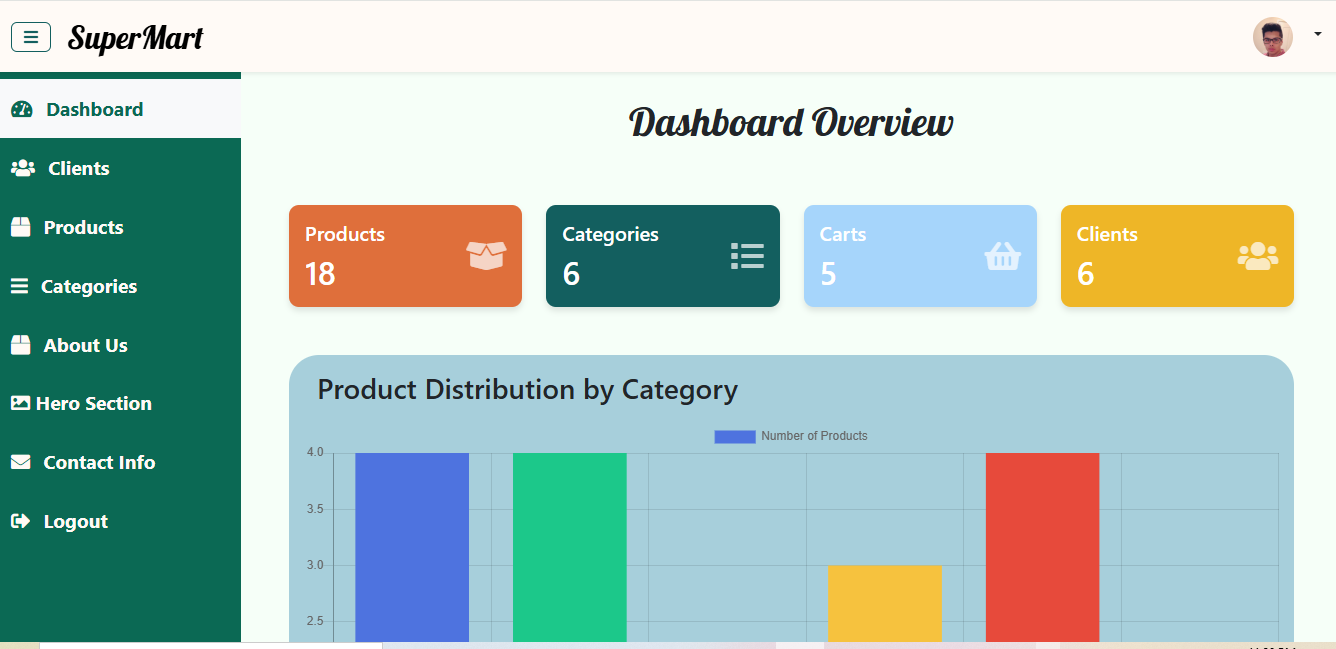Open the yellow Clients summary card
The height and width of the screenshot is (649, 1336).
[x=1177, y=256]
